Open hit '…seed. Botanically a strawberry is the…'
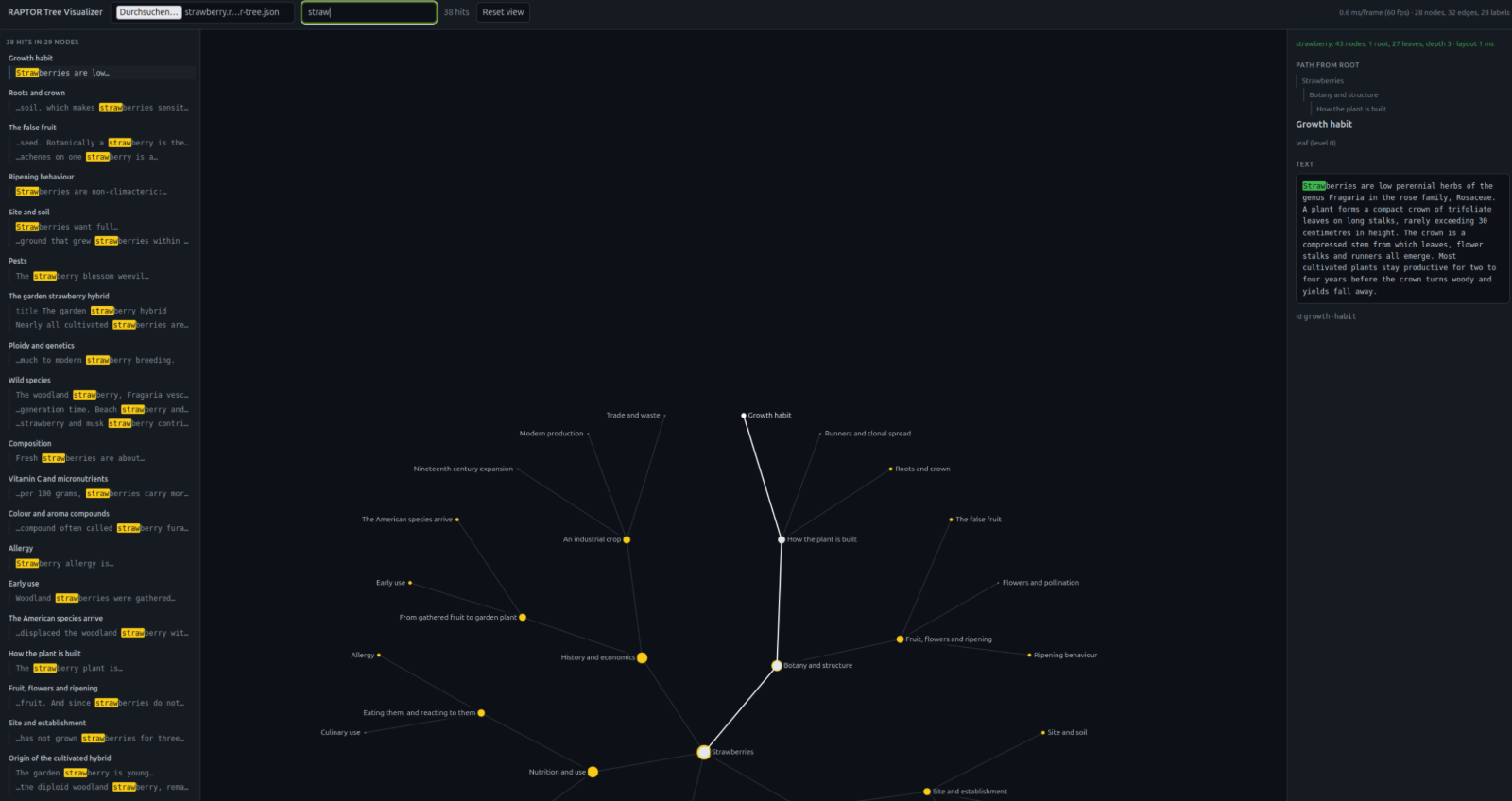The width and height of the screenshot is (1512, 801). pyautogui.click(x=103, y=143)
